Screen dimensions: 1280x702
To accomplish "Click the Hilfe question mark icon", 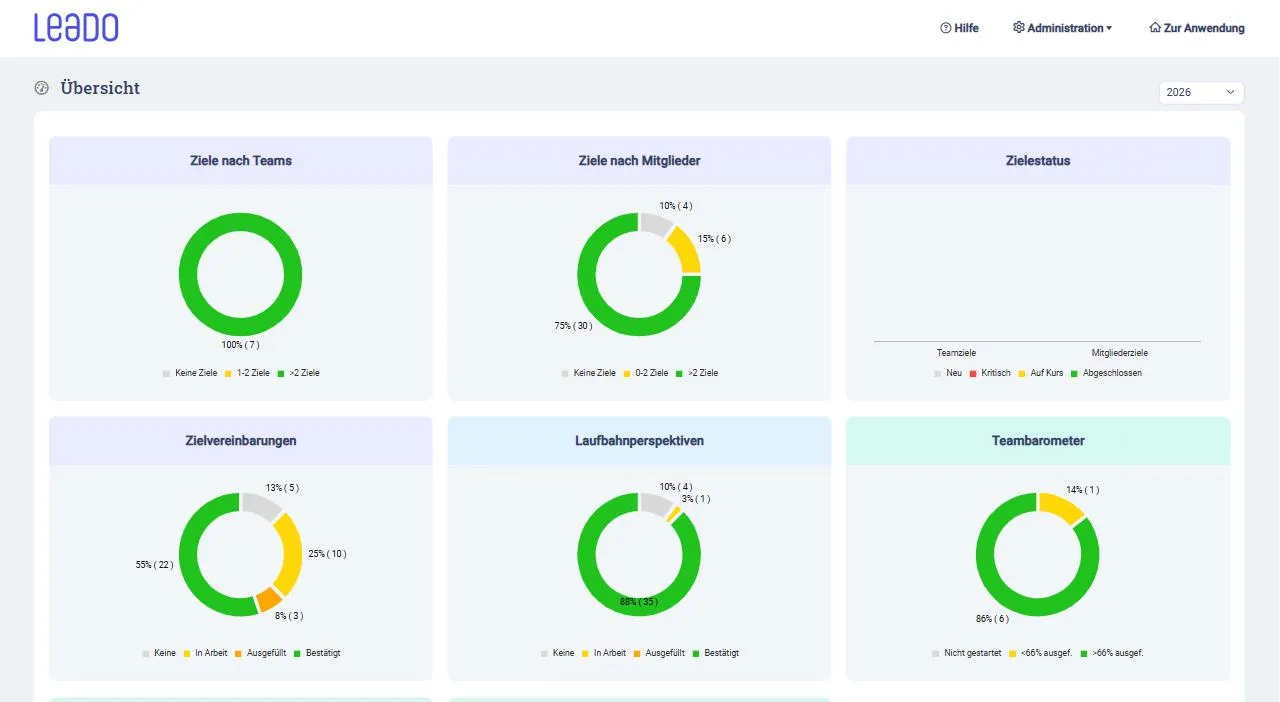I will [x=946, y=28].
